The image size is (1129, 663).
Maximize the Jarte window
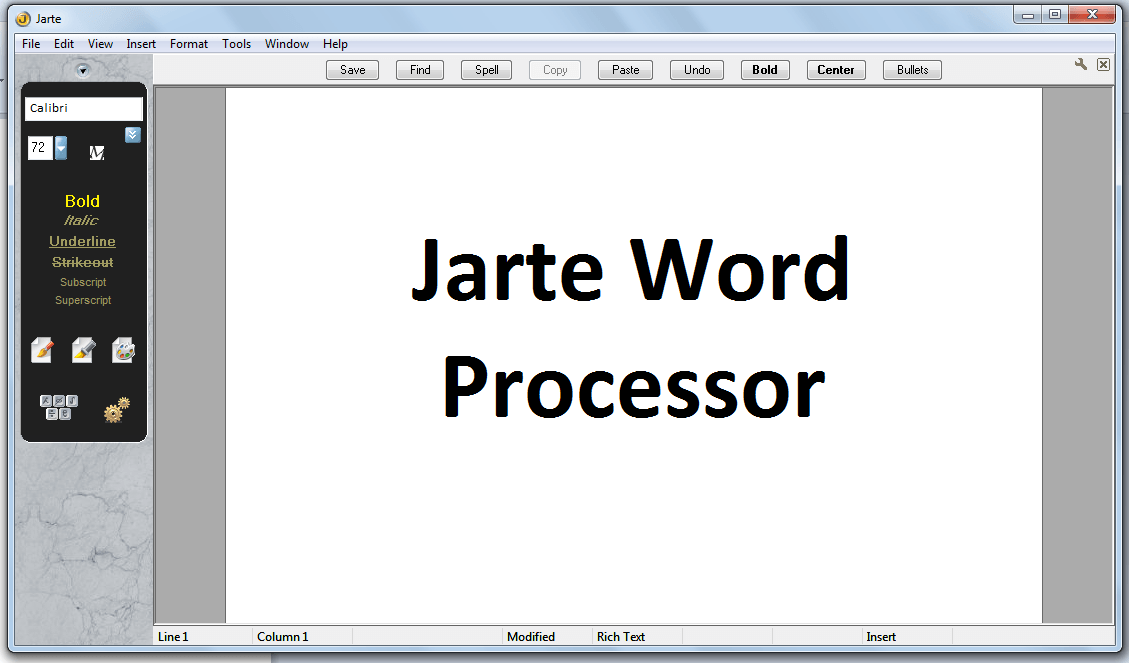point(1055,14)
